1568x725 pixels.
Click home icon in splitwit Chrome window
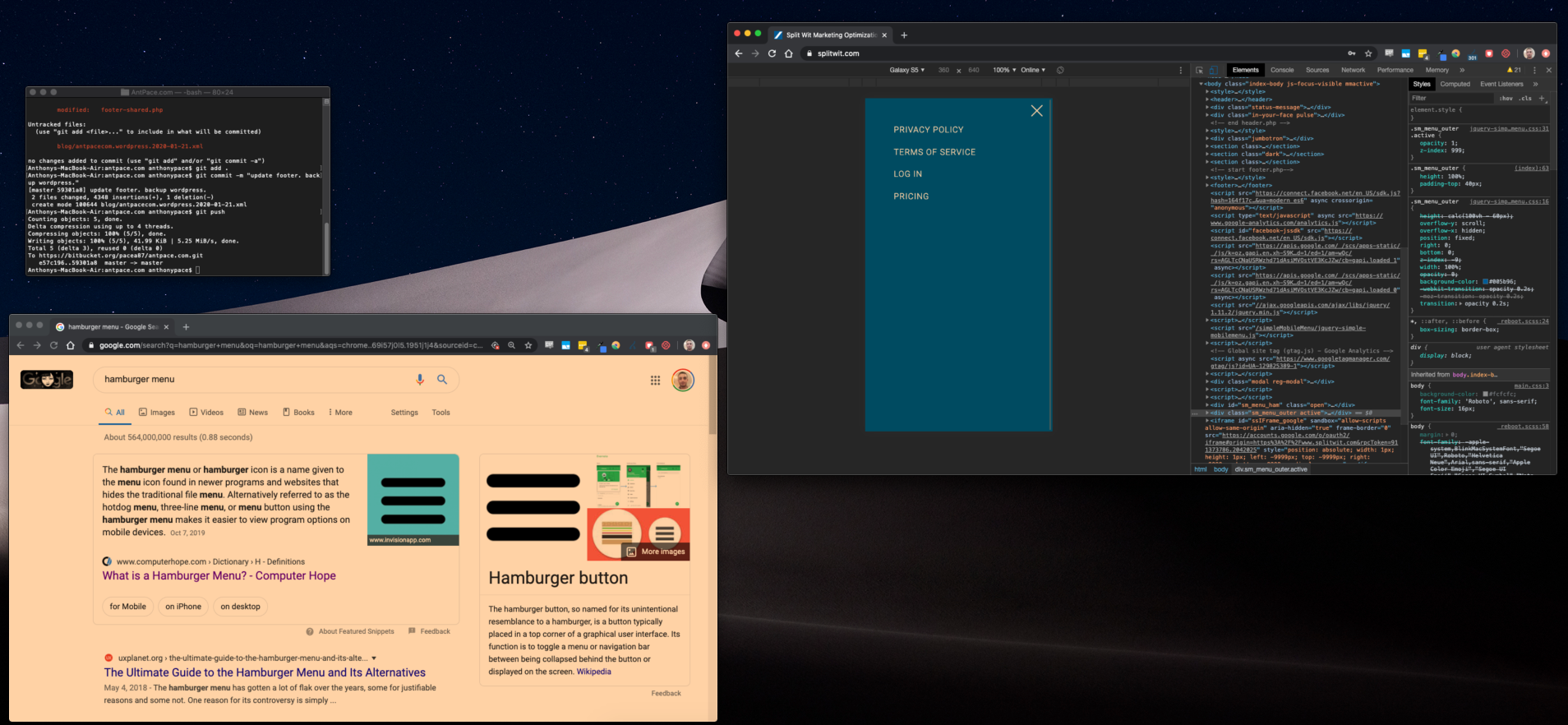[x=789, y=53]
